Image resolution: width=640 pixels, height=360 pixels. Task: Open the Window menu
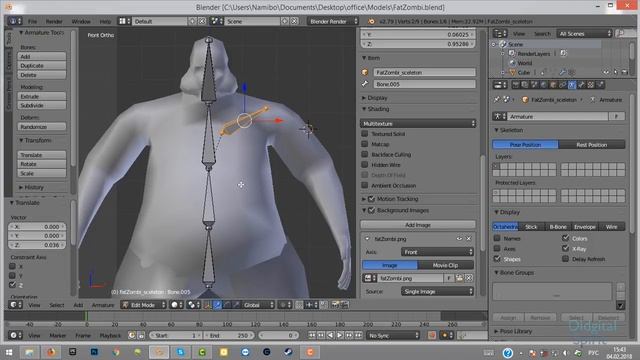81,21
